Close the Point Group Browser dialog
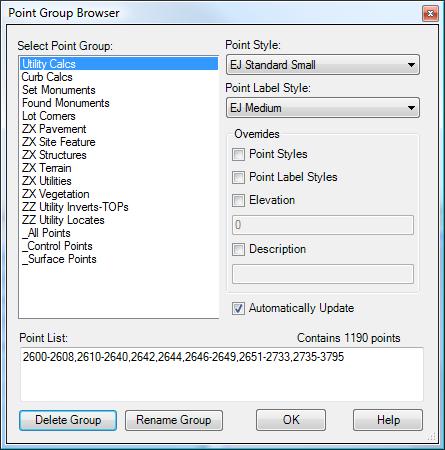Screen dimensions: 445x450 (430, 13)
